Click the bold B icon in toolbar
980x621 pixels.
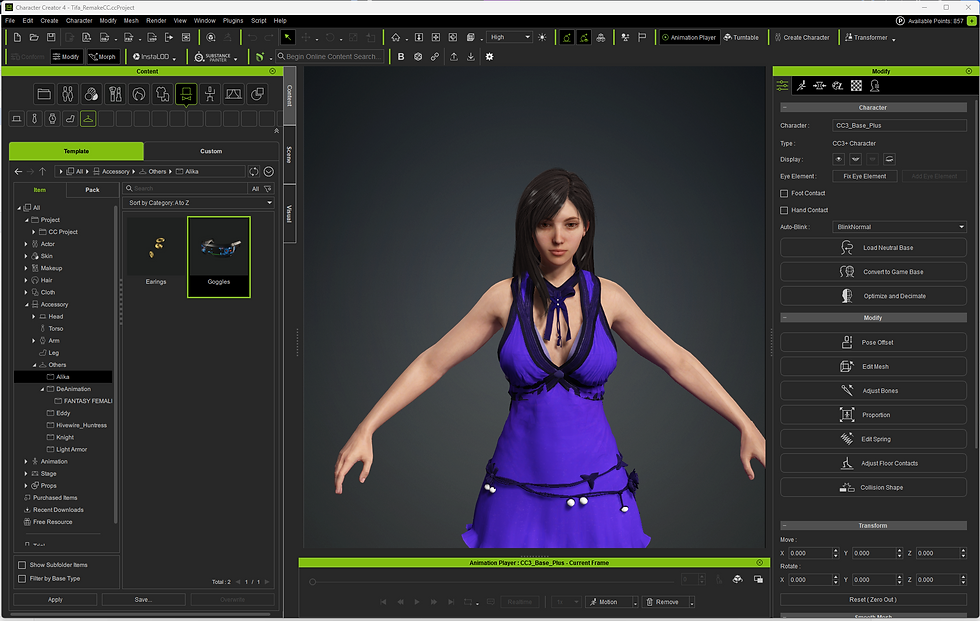click(x=401, y=57)
